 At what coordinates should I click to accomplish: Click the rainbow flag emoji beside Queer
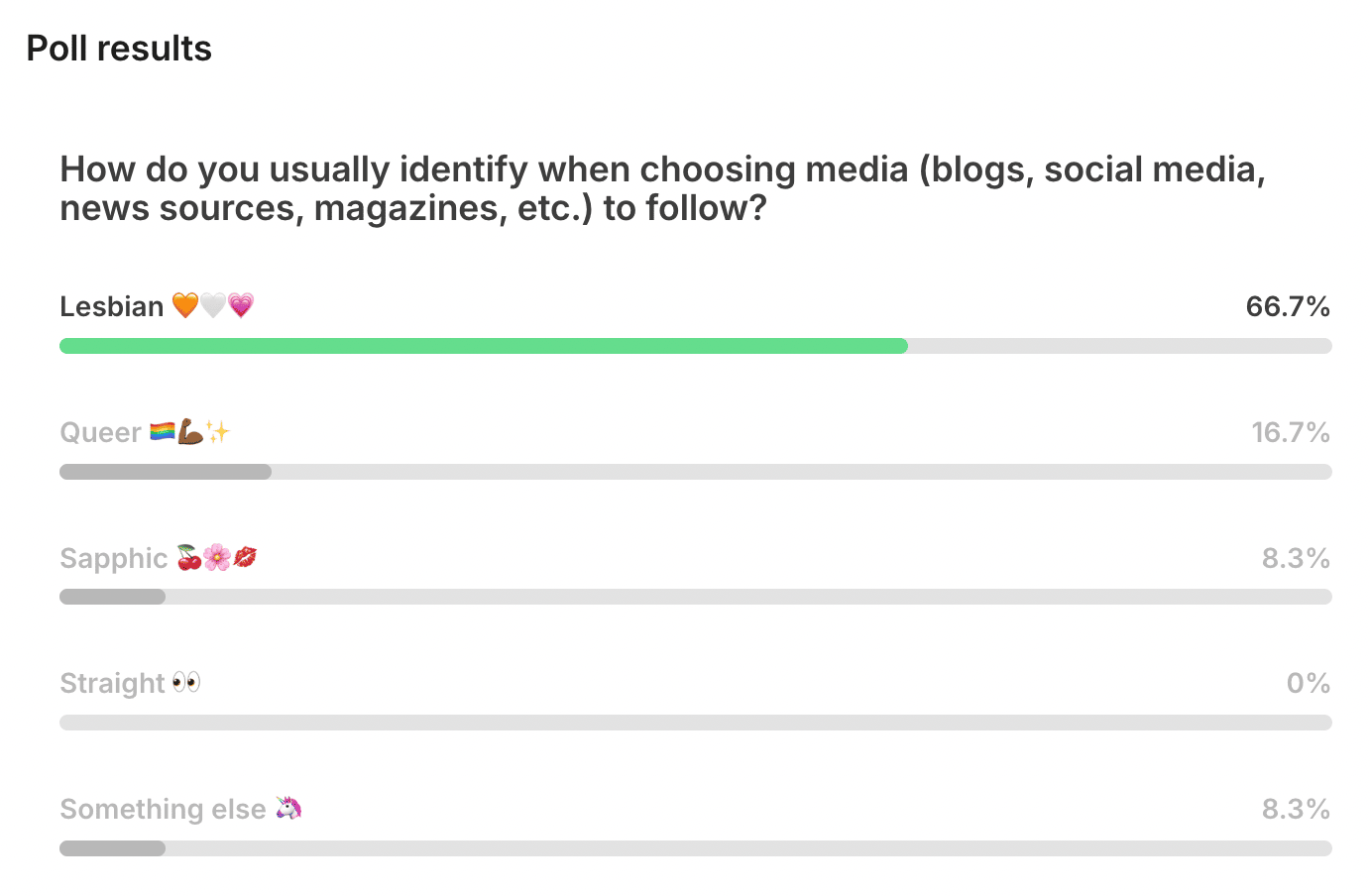click(x=163, y=432)
